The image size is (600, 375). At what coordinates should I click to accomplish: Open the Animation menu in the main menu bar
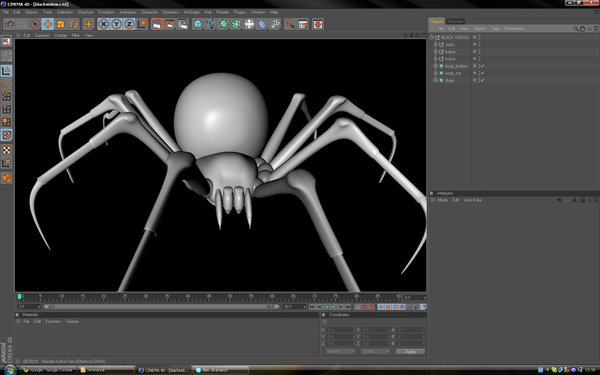128,12
